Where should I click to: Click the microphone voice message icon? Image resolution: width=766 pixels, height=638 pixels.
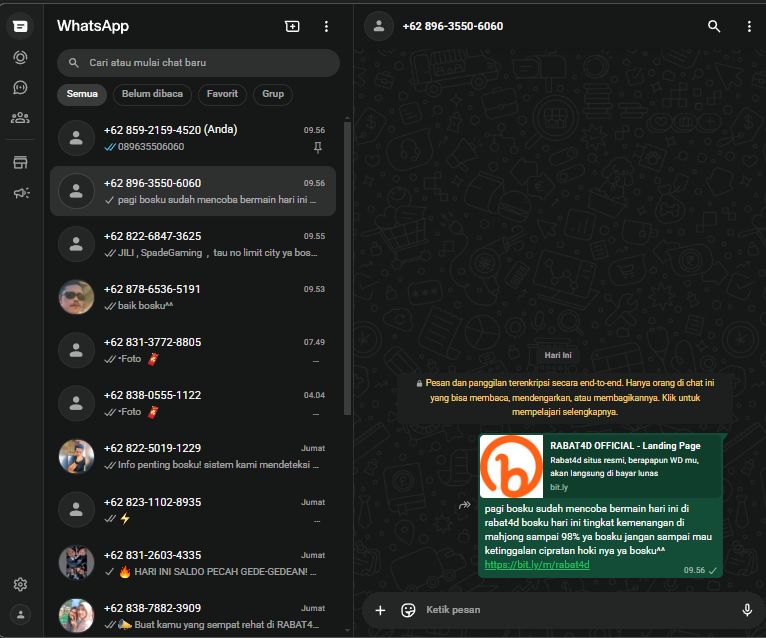point(747,610)
